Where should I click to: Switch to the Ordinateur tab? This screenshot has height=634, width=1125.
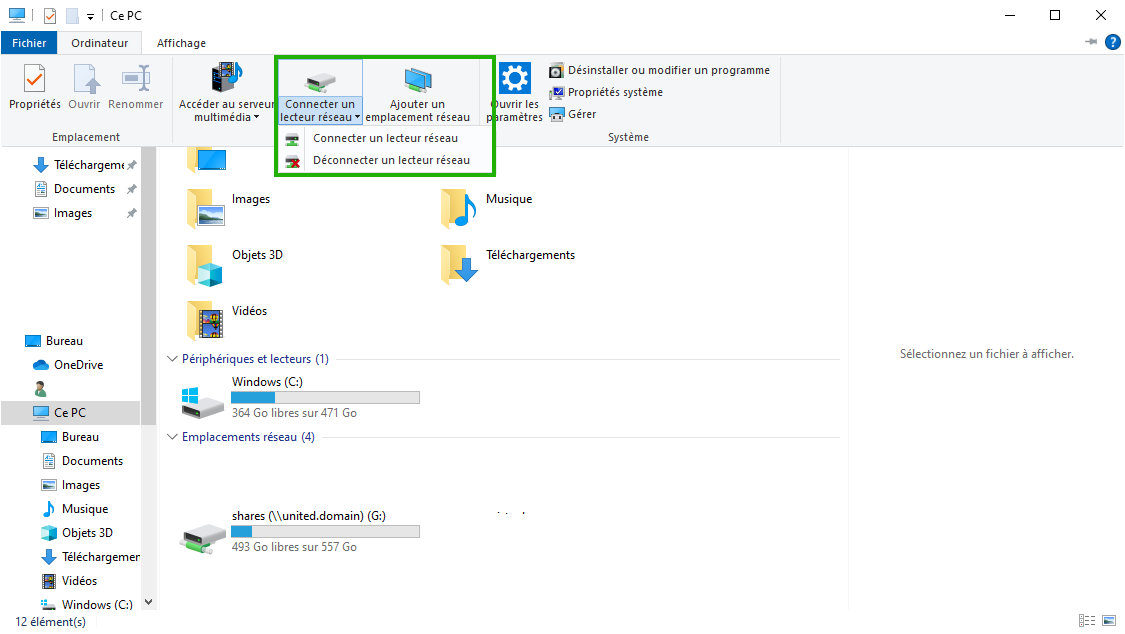(100, 43)
